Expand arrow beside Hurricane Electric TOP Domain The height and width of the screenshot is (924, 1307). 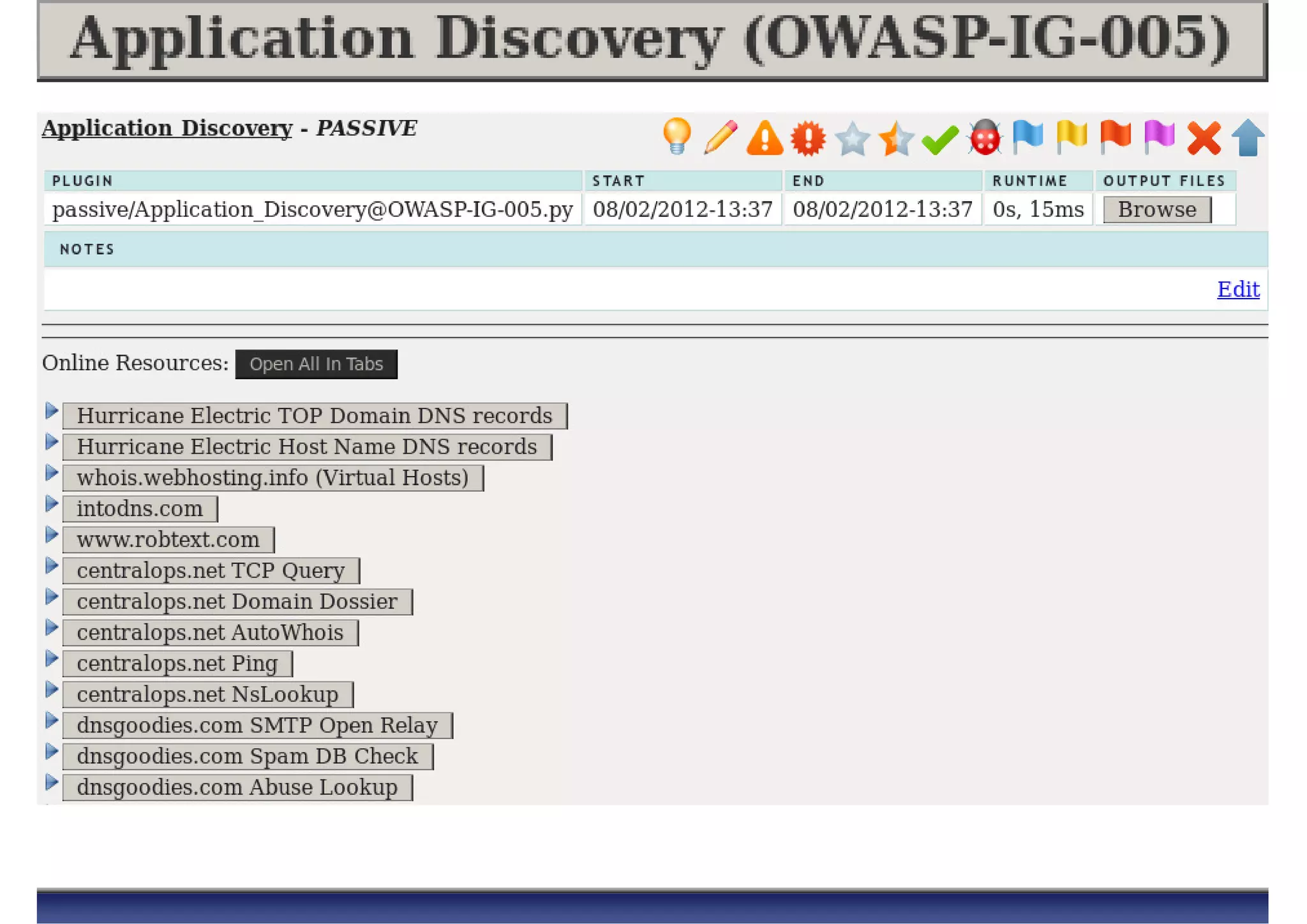click(x=52, y=411)
